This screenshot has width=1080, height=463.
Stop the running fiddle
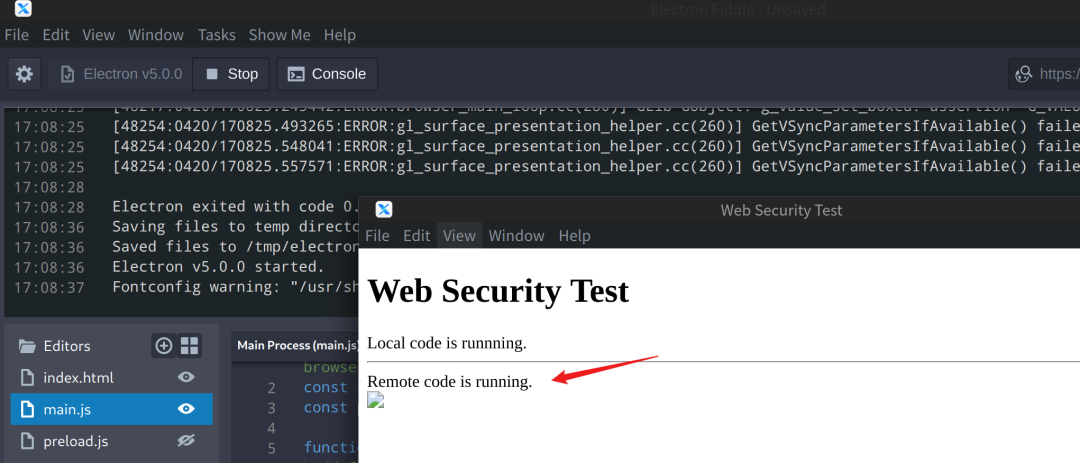pyautogui.click(x=231, y=74)
